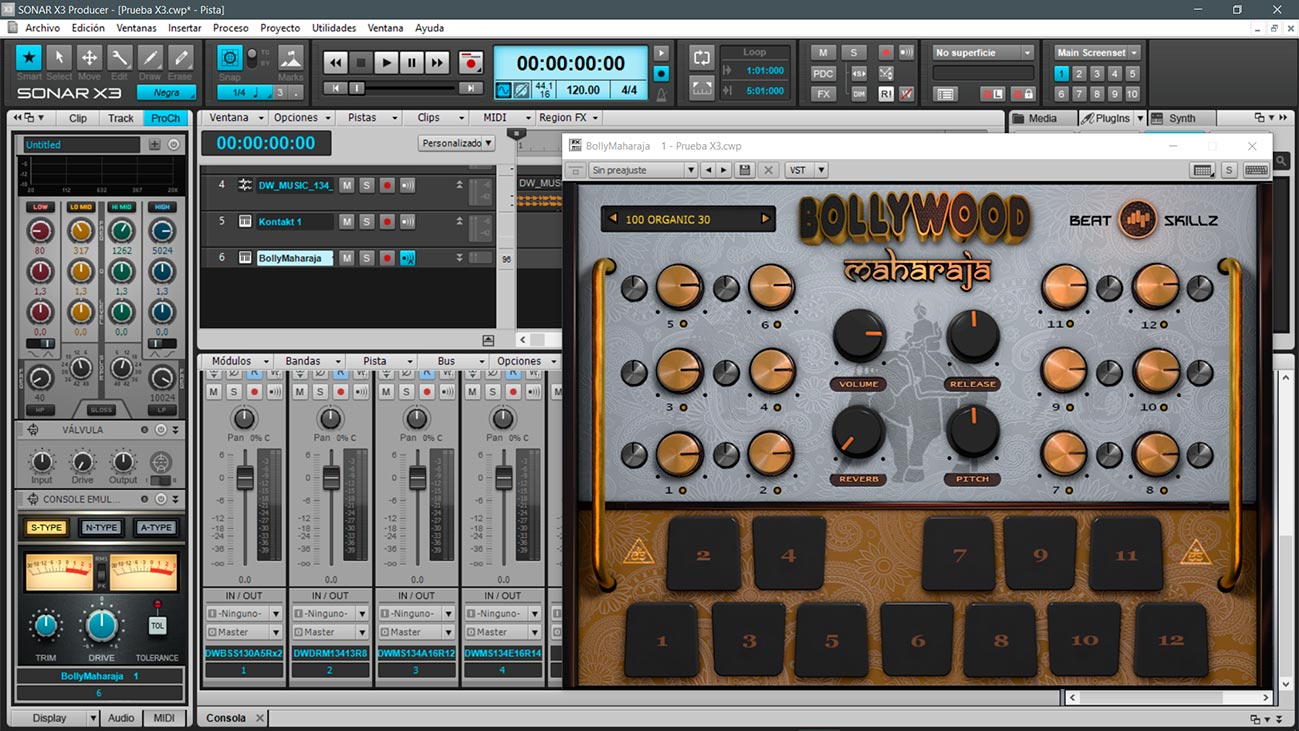Switch the console emulator to A-TYPE
Screen dimensions: 1299x731
[x=156, y=527]
